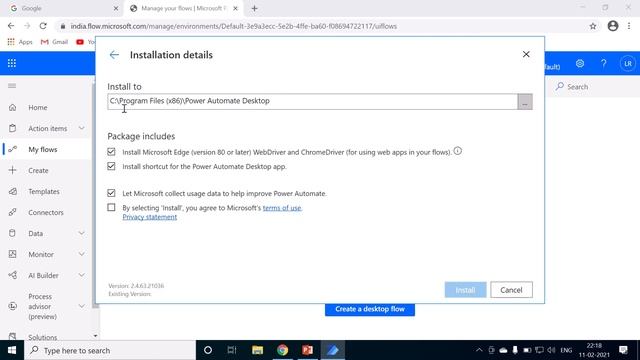
Task: Expand the Action items chevron
Action: [x=82, y=128]
